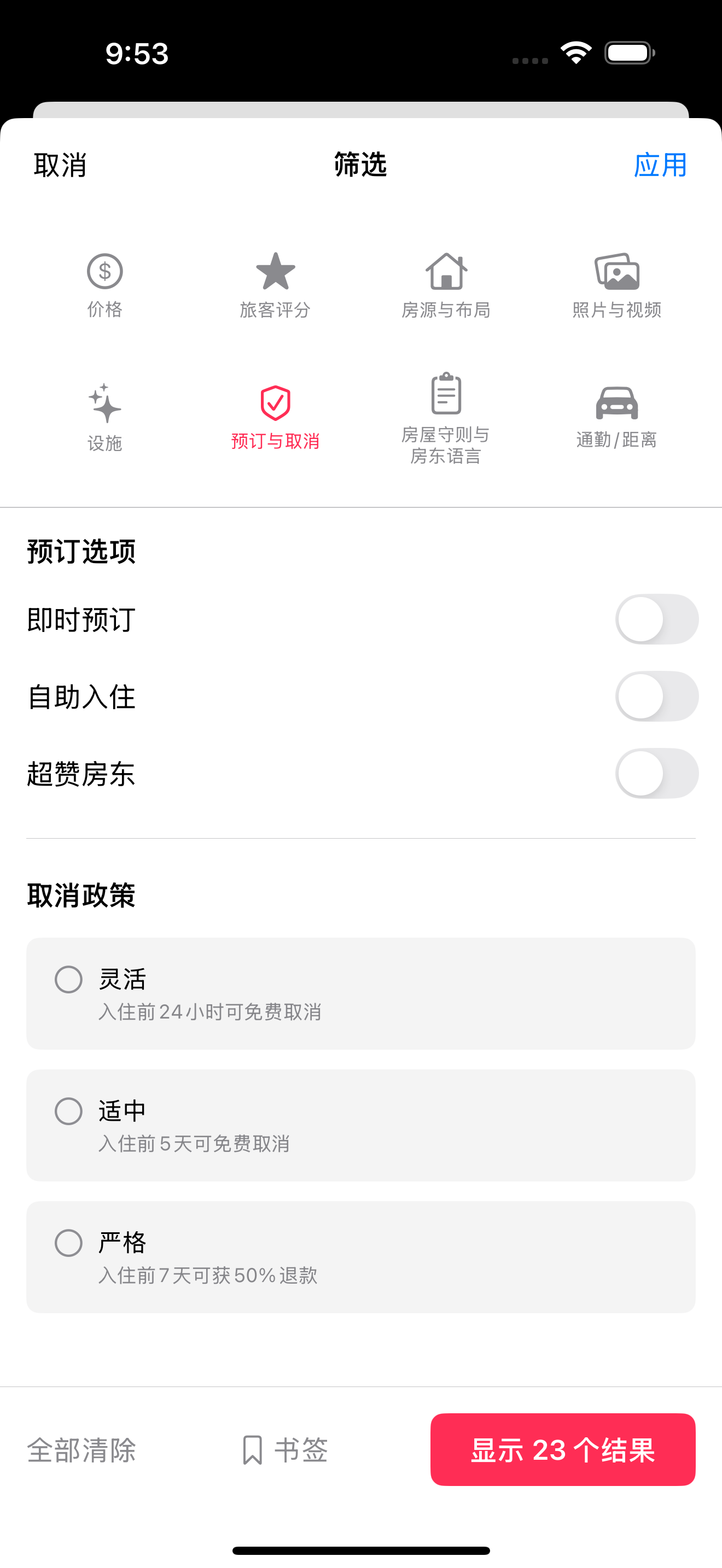This screenshot has height=1568, width=722.
Task: Tap the 书签 bookmark button
Action: coord(285,1450)
